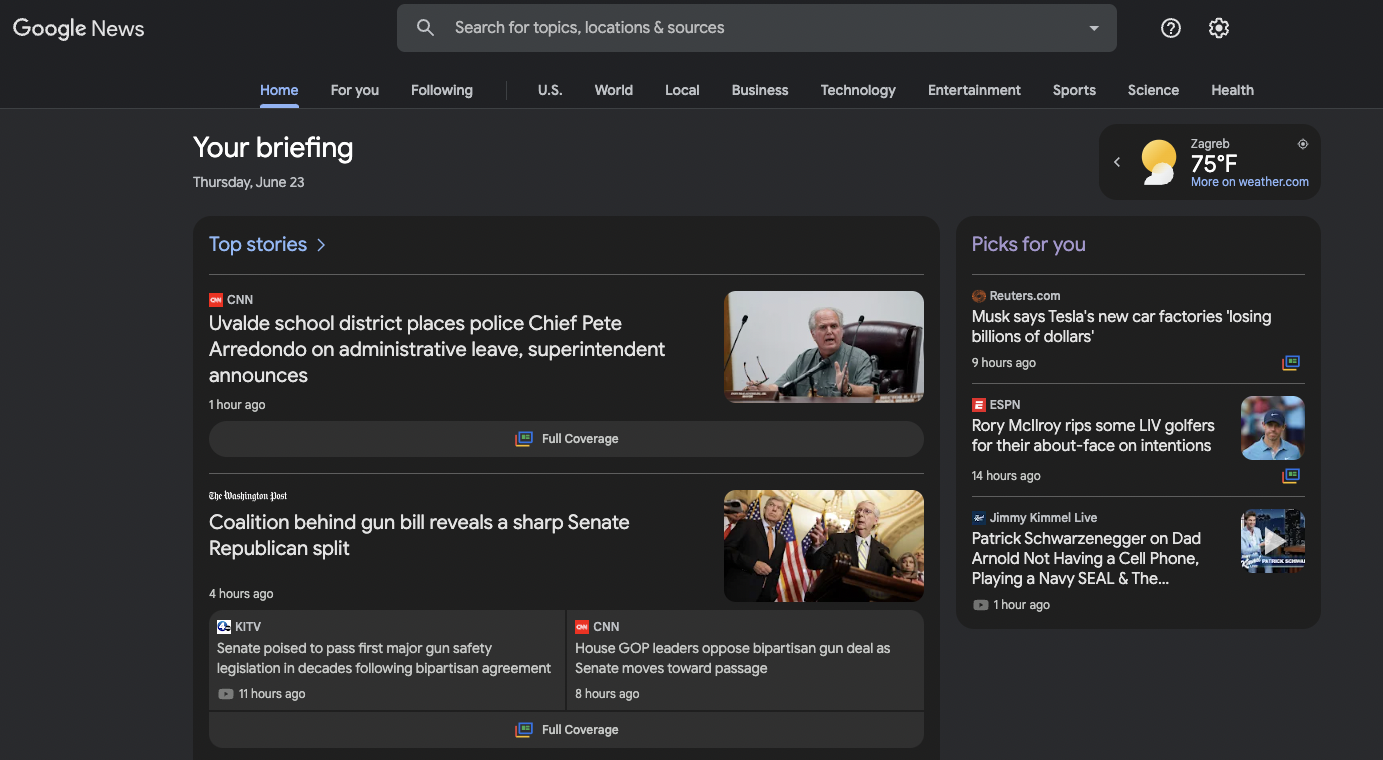The width and height of the screenshot is (1383, 760).
Task: Go to Sports tab
Action: click(x=1074, y=90)
